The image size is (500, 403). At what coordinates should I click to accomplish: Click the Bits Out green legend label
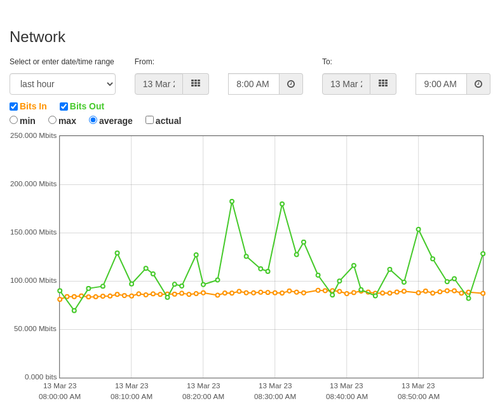tap(87, 106)
